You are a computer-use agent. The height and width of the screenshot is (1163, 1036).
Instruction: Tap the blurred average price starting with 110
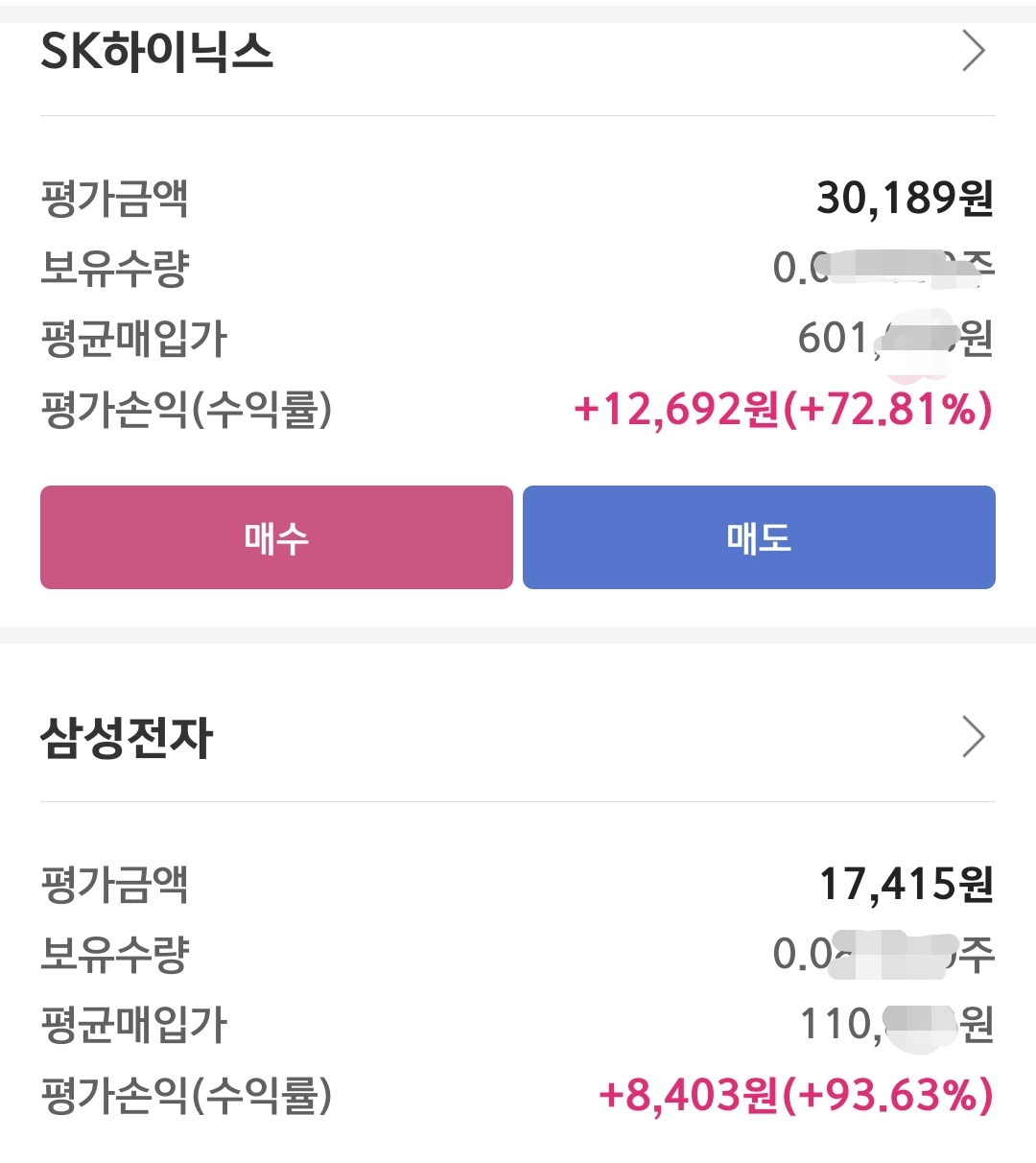pyautogui.click(x=896, y=1025)
